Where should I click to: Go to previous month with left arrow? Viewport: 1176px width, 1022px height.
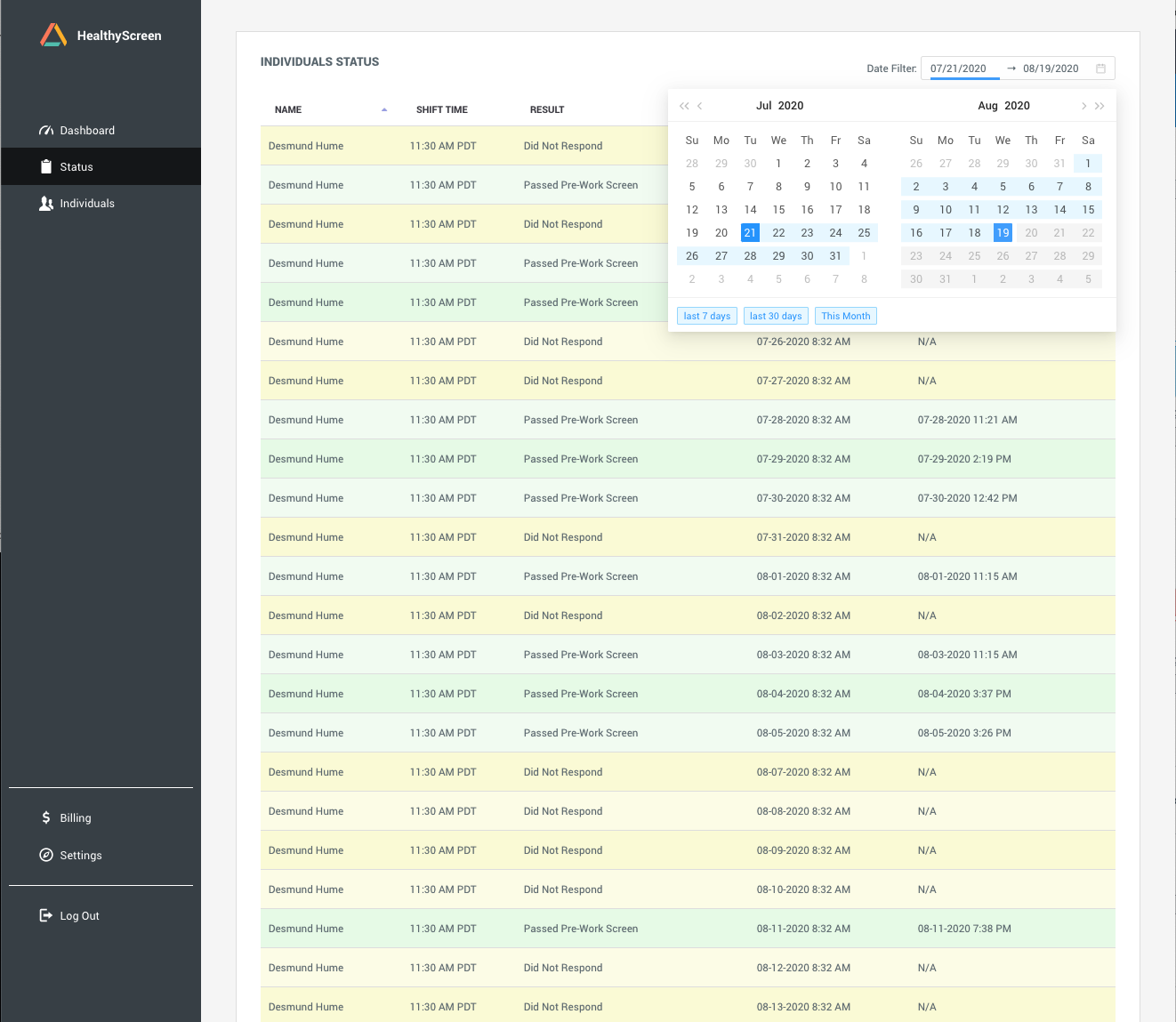point(700,106)
